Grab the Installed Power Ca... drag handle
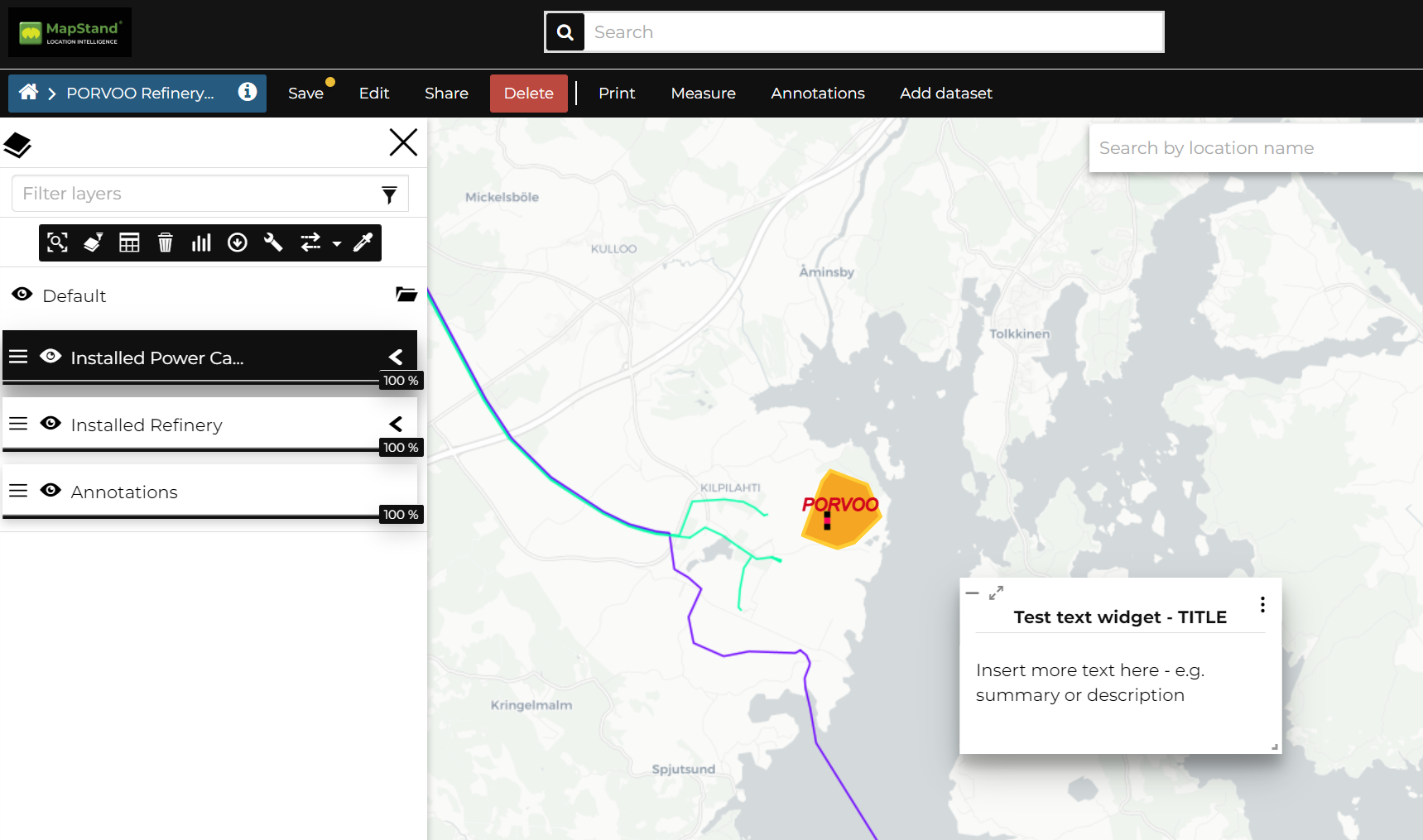 click(x=18, y=357)
